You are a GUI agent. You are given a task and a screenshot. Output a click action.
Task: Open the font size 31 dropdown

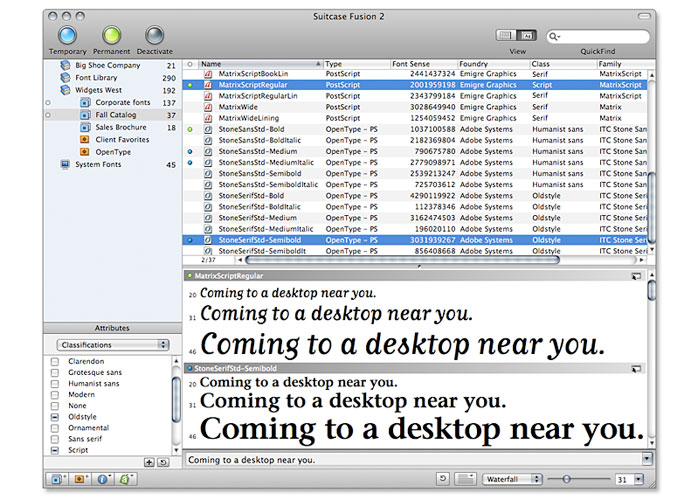pos(639,480)
